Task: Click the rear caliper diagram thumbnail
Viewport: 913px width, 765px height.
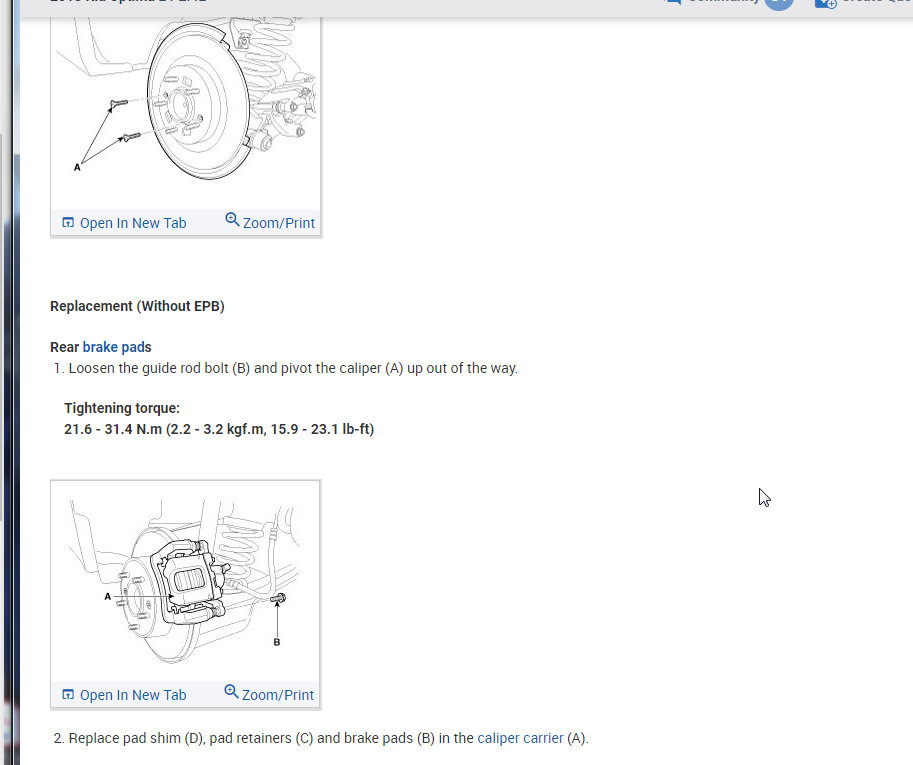Action: click(186, 582)
